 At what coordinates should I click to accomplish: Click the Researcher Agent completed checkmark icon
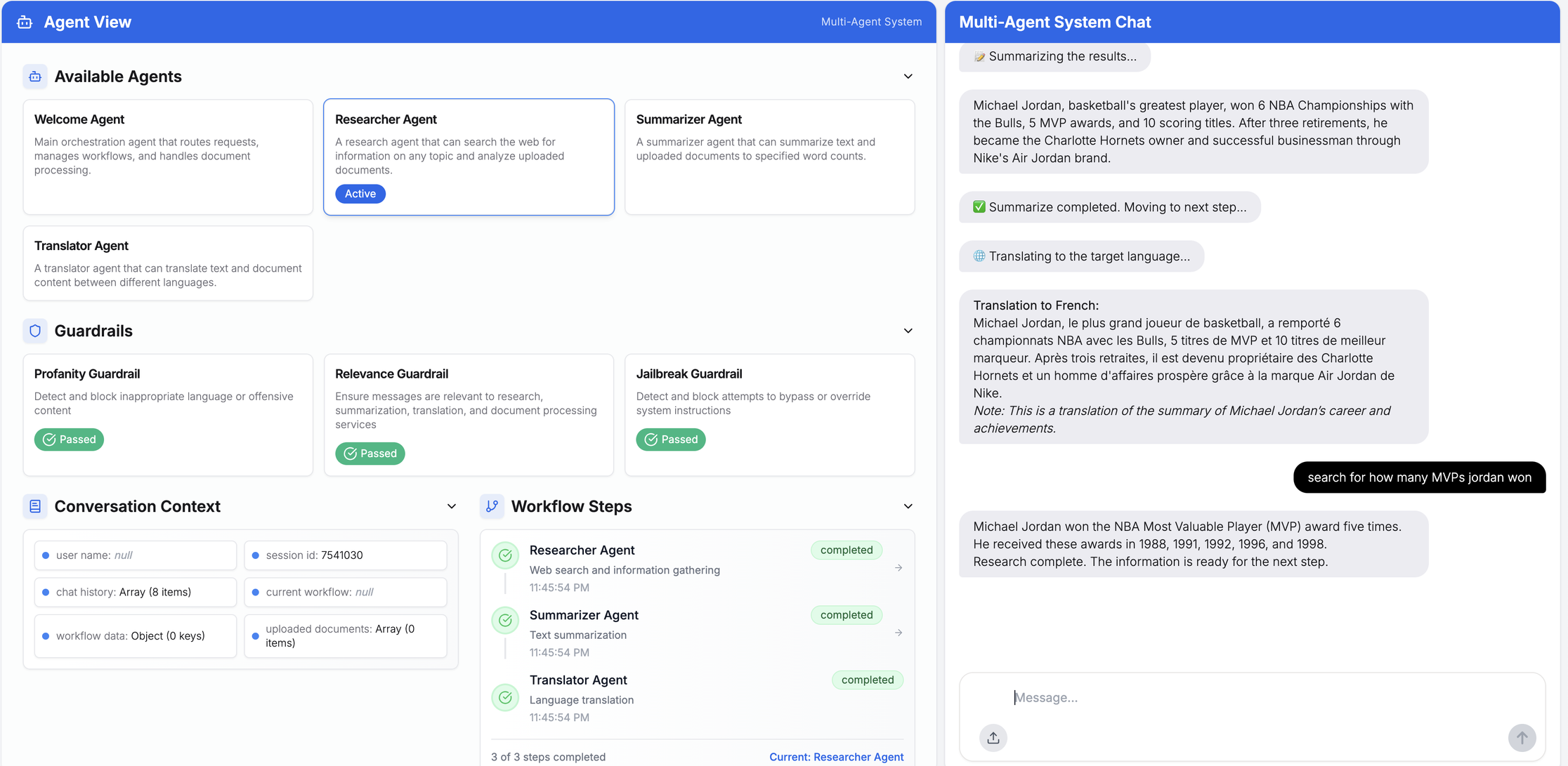point(505,555)
